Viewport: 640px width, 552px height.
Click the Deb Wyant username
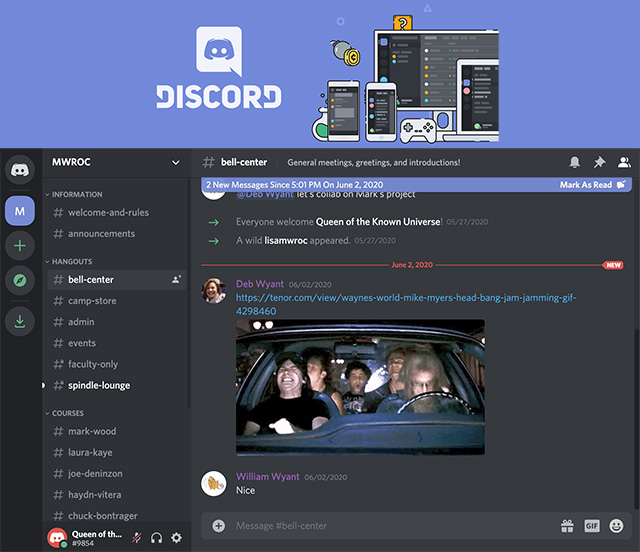coord(260,284)
